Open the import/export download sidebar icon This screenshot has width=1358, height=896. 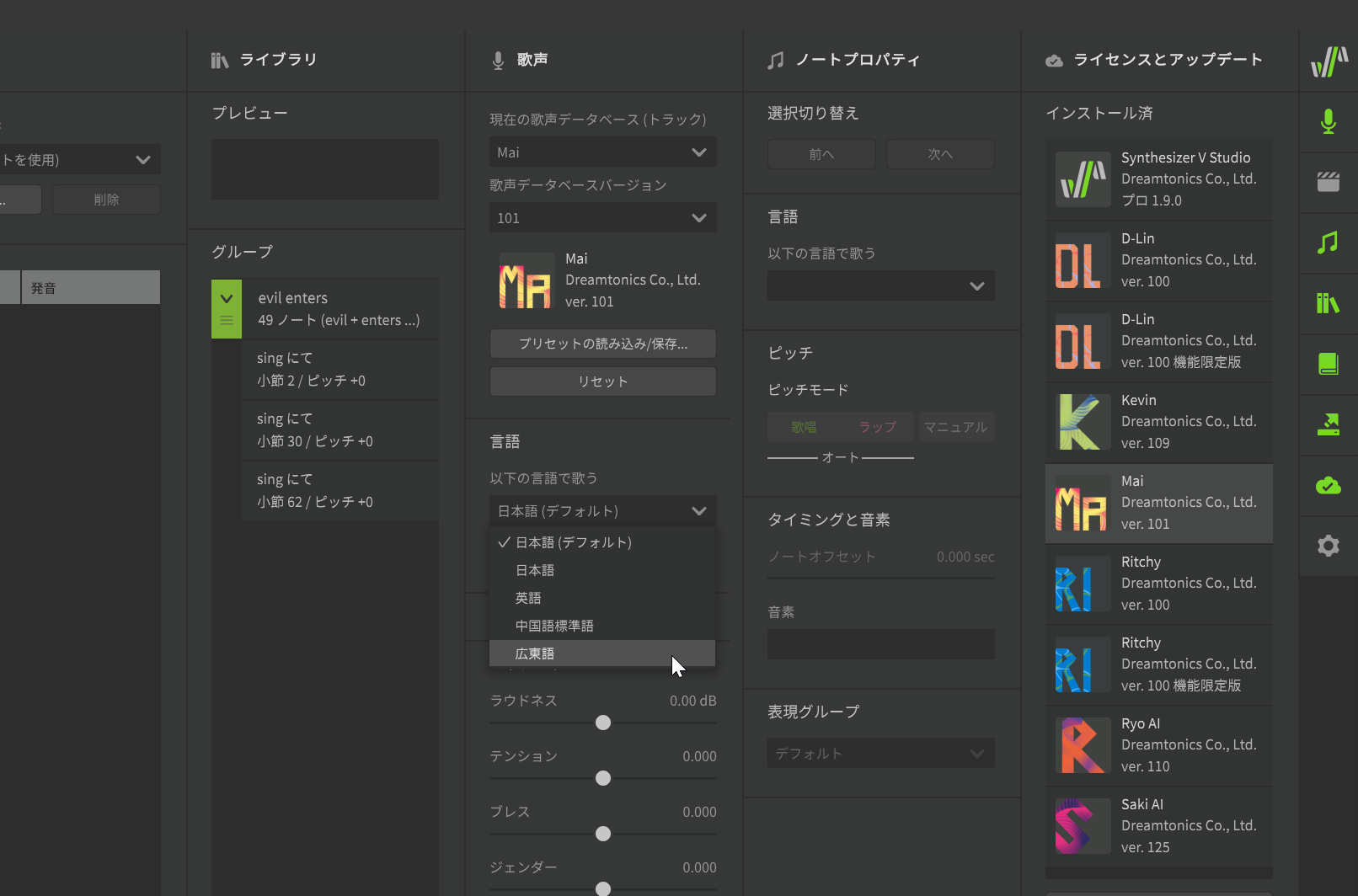(x=1329, y=424)
